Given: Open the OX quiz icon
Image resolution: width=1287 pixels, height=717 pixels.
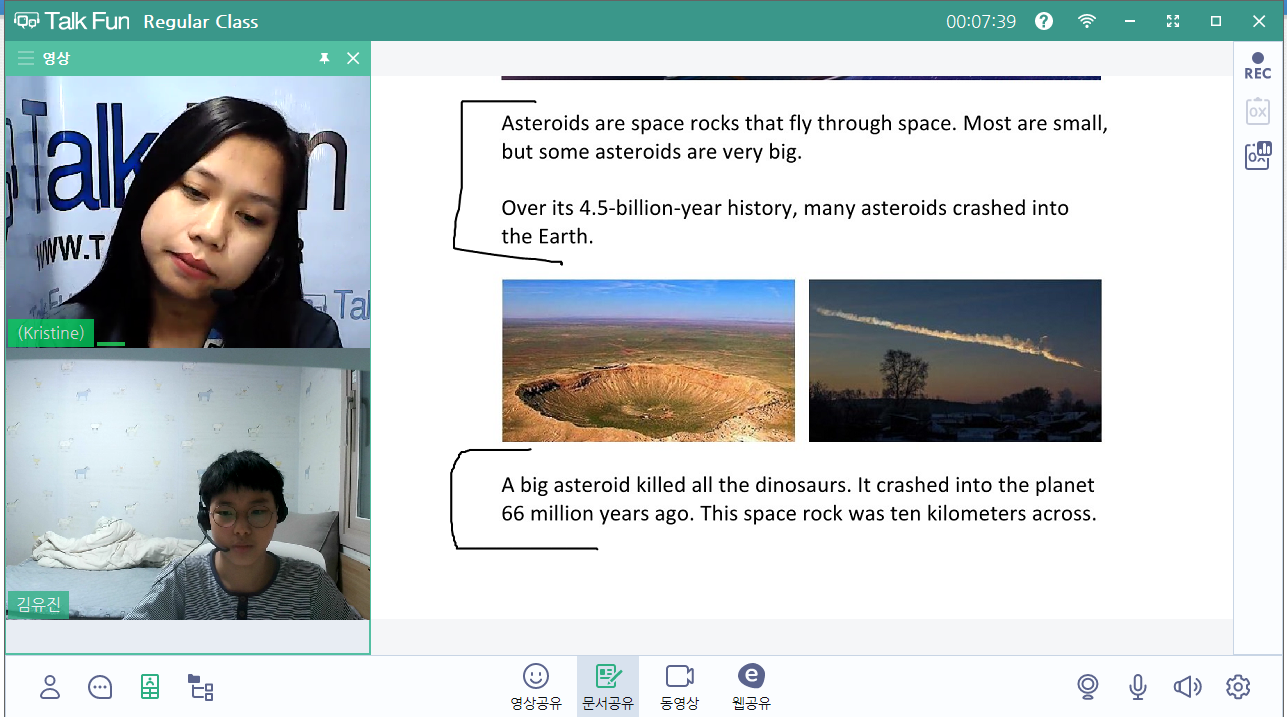Looking at the screenshot, I should click(x=1257, y=111).
